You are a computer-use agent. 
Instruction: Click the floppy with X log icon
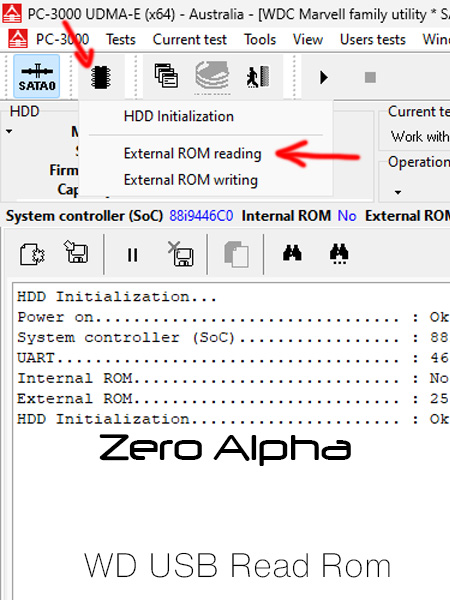tap(181, 254)
